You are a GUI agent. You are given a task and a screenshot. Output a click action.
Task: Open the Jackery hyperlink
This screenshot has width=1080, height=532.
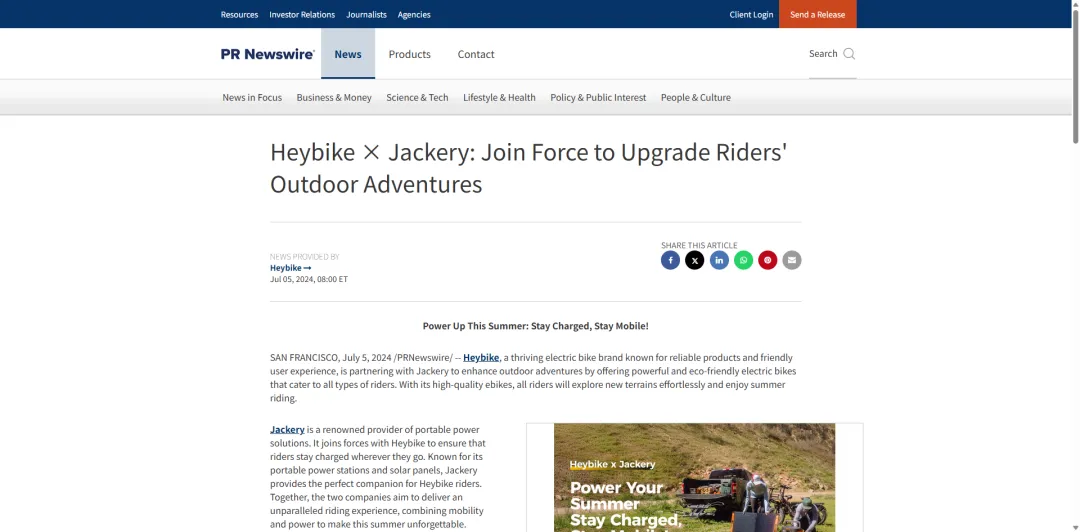pos(287,429)
